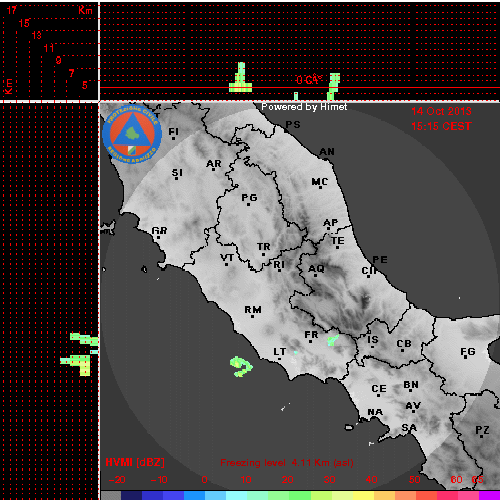Viewport: 500px width, 500px height.
Task: Click the 'SA' city marker
Action: (x=409, y=429)
